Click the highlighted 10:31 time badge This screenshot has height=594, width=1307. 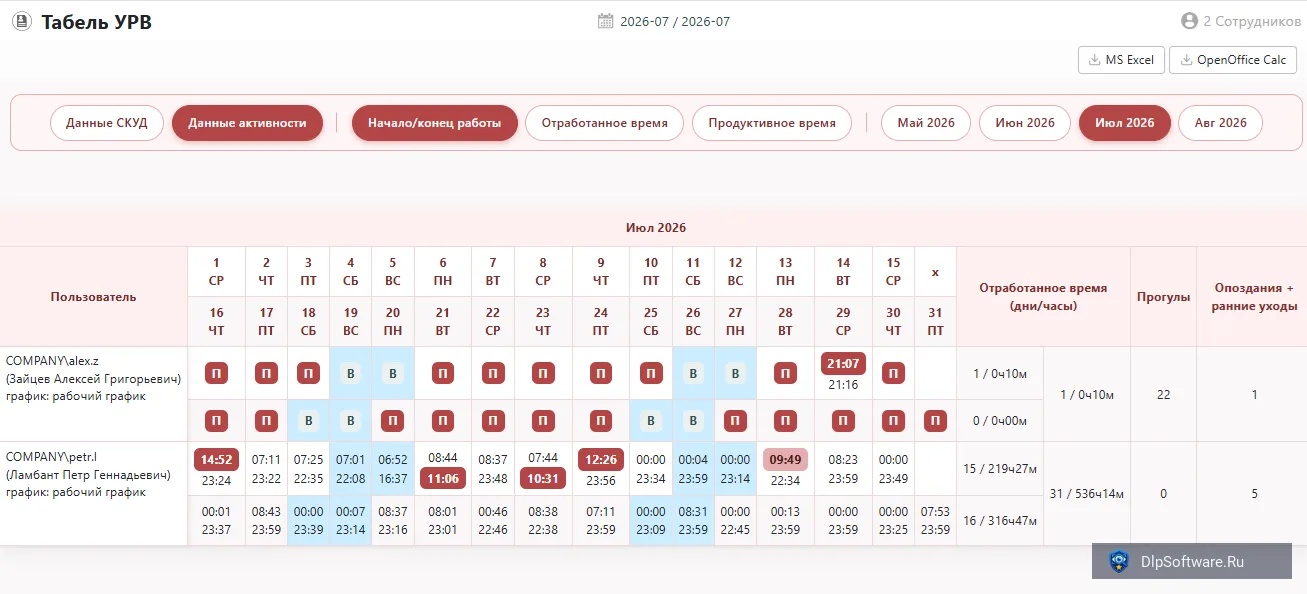pos(543,478)
